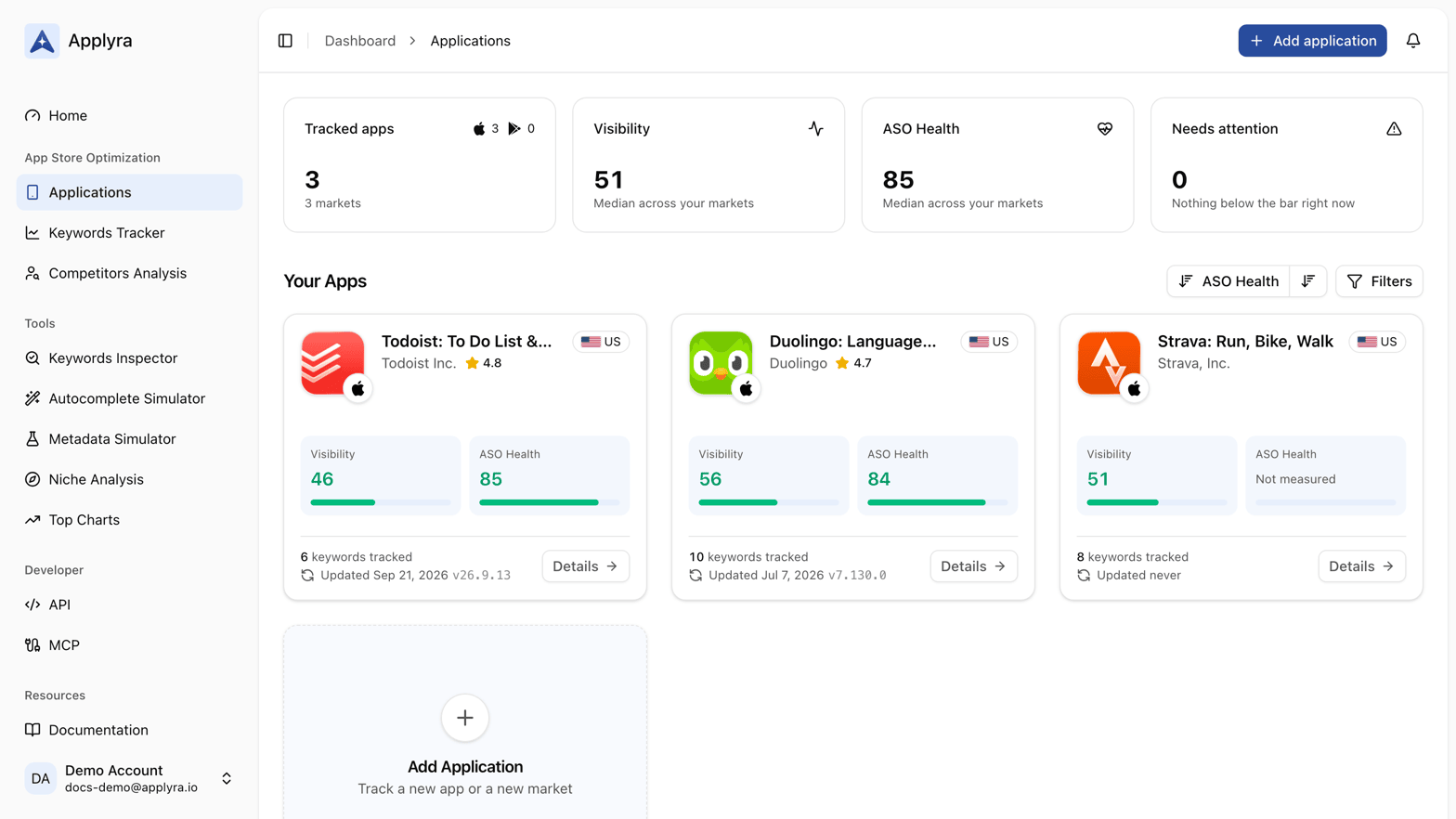Click Todoist ASO Health value 85
This screenshot has height=819, width=1456.
[x=490, y=479]
